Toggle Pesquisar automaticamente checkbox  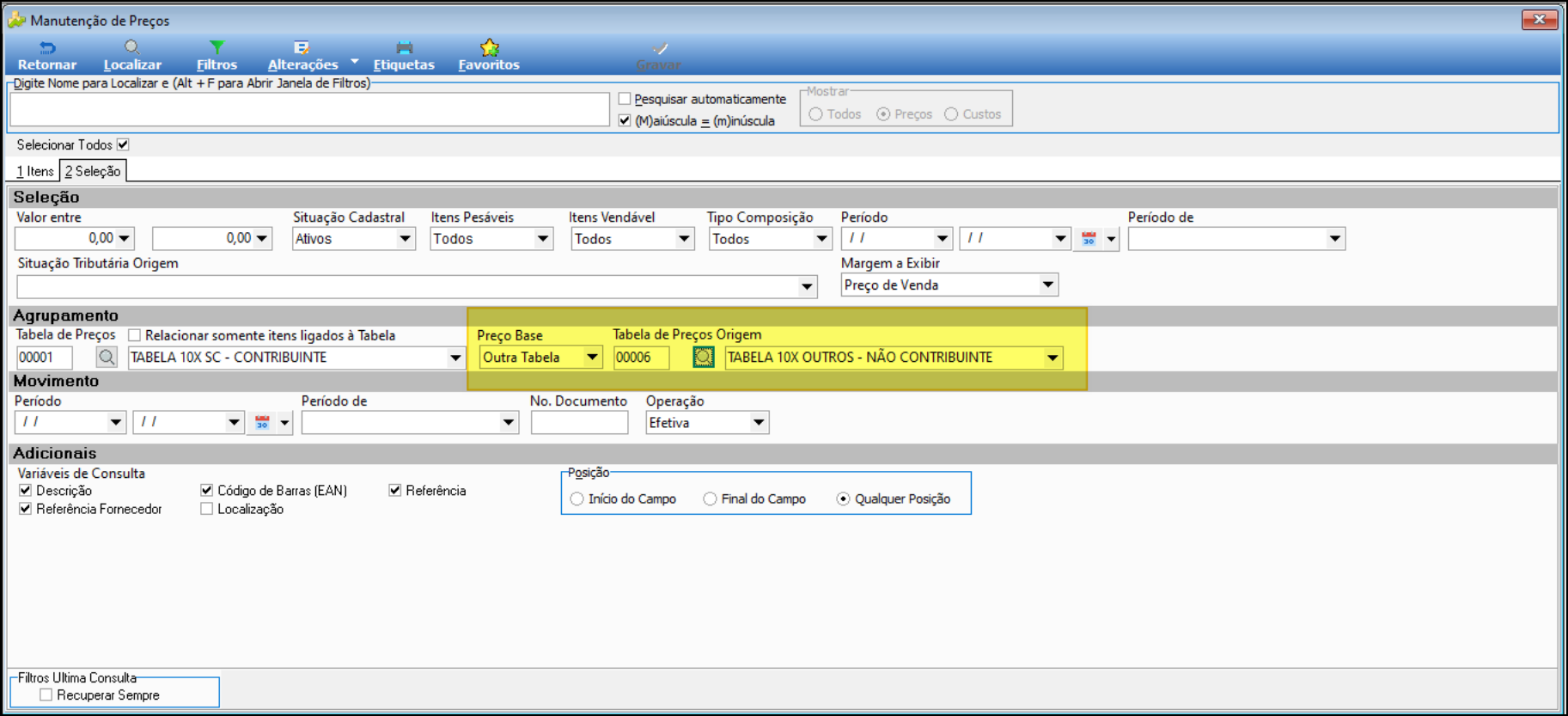[625, 99]
